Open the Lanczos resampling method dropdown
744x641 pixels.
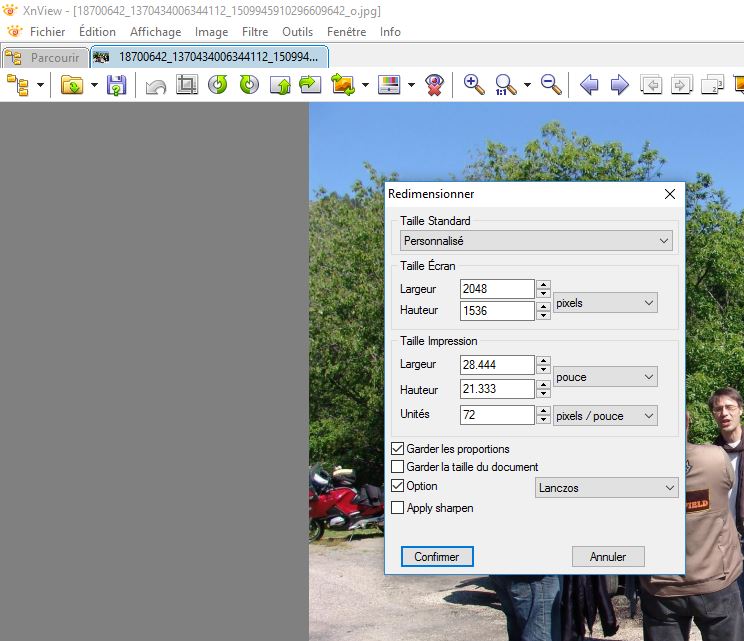[606, 487]
